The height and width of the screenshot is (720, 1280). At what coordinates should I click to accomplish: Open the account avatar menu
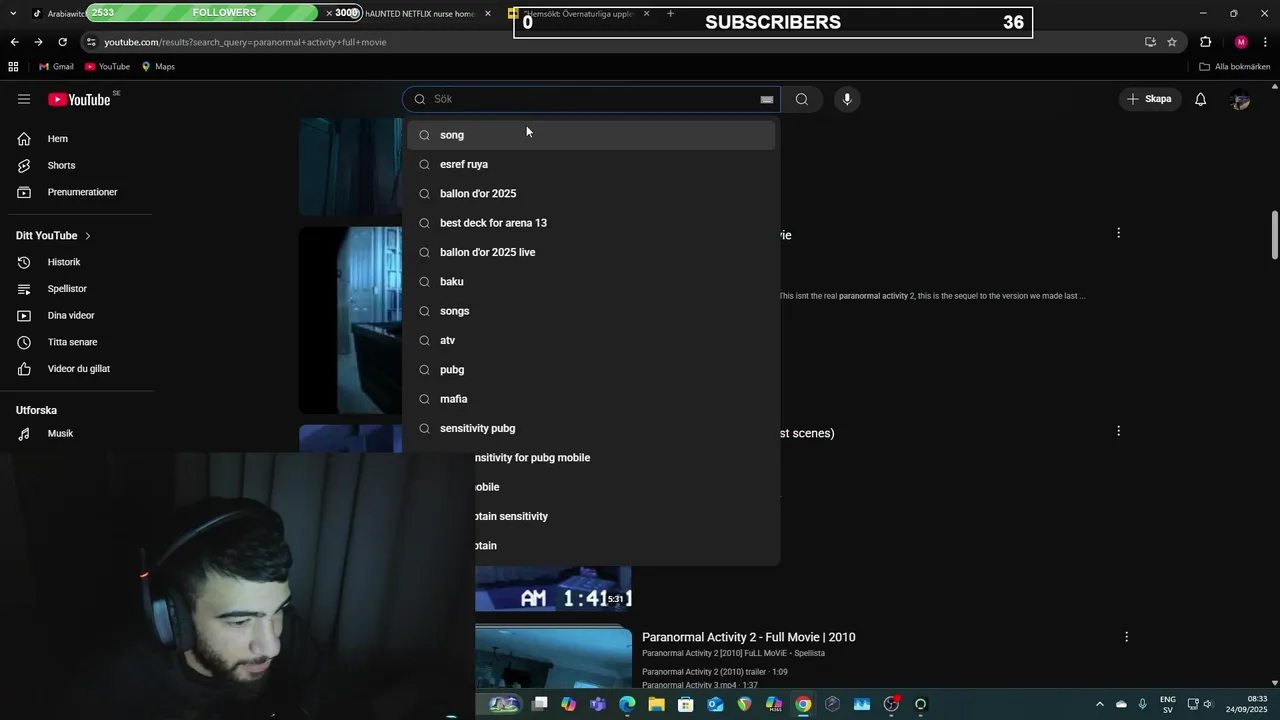1240,99
